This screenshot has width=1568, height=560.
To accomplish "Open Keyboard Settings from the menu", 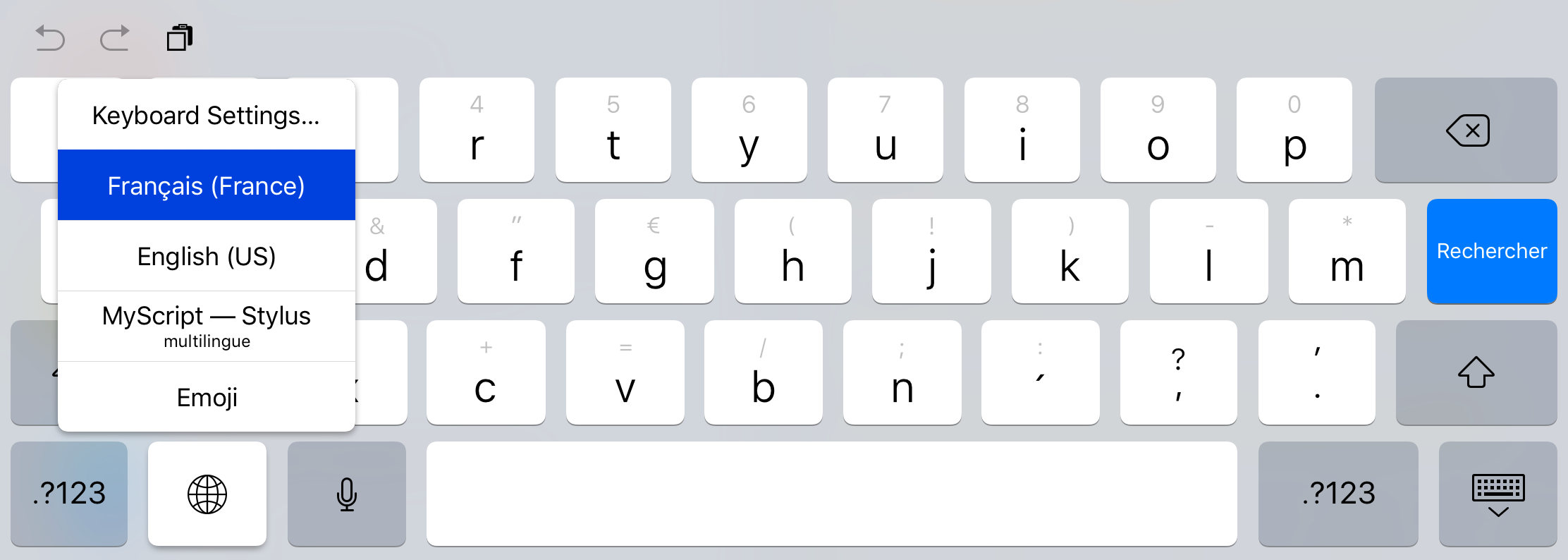I will click(207, 115).
